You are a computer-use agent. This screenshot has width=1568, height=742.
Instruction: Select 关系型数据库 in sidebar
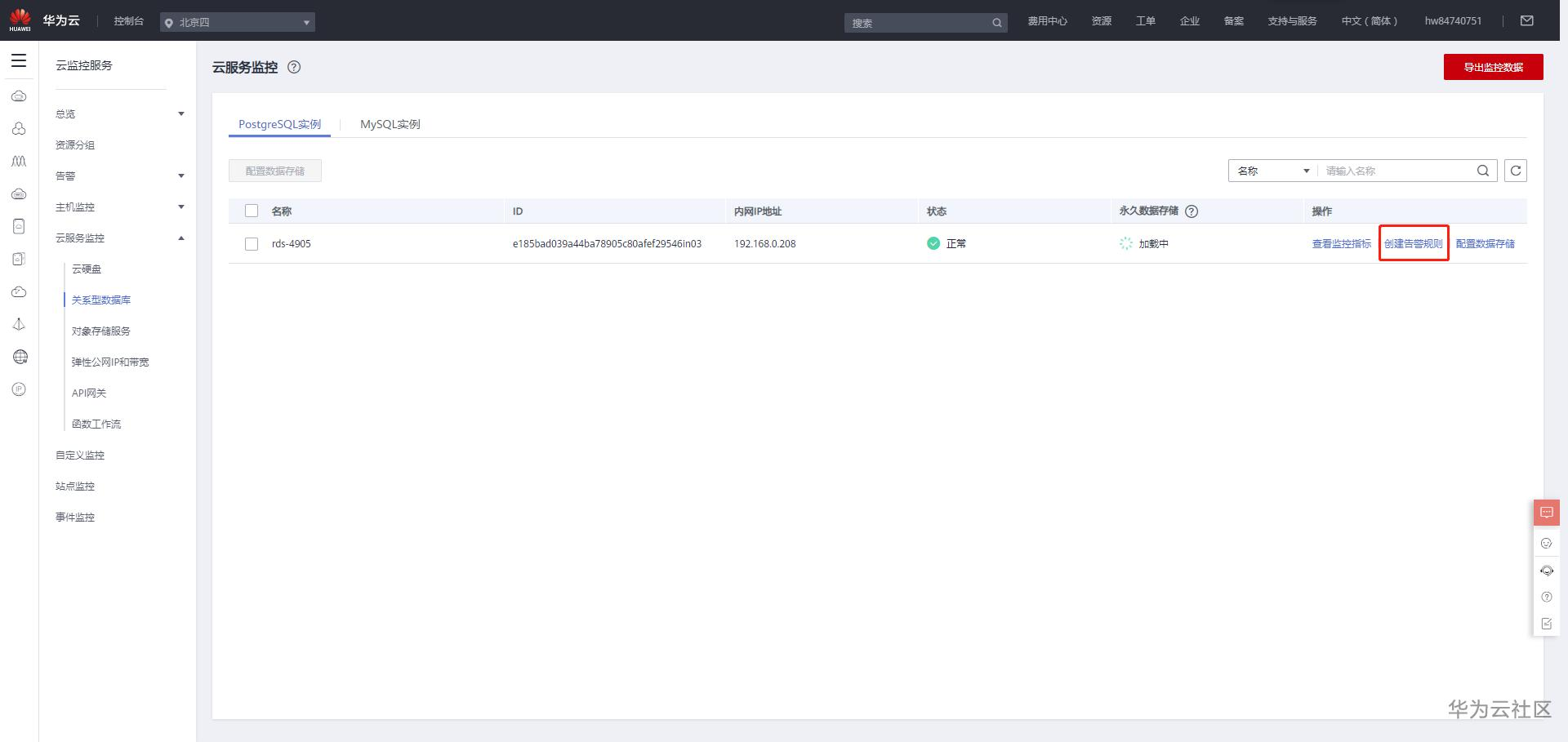101,300
